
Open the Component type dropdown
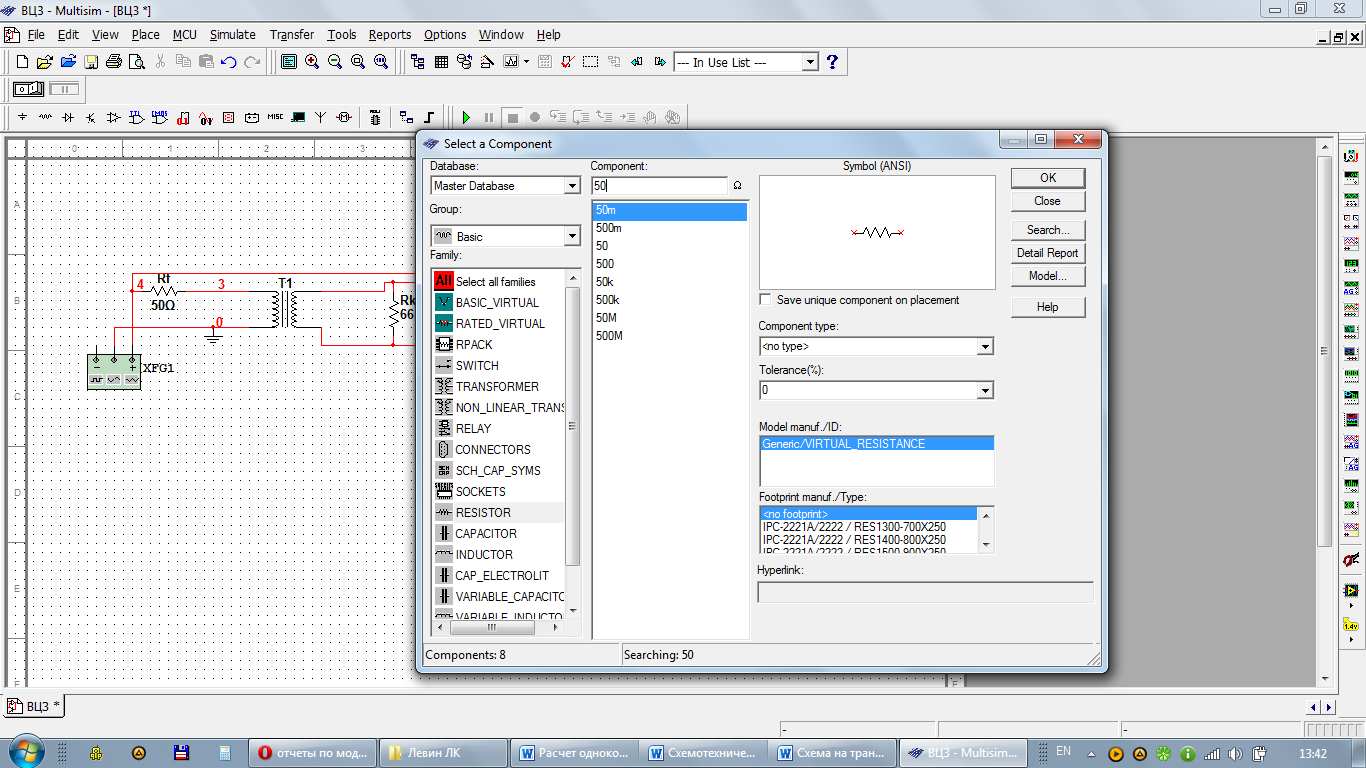[985, 346]
